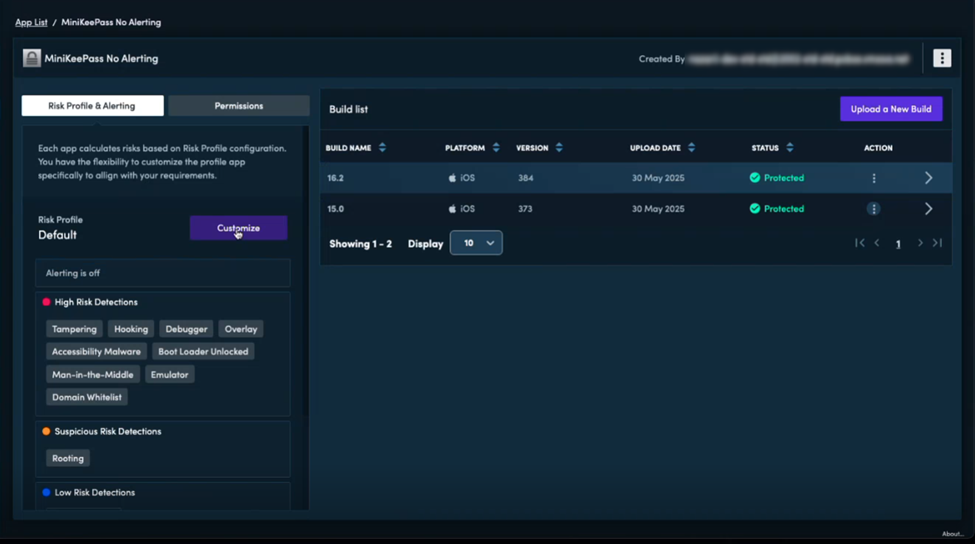The image size is (975, 544).
Task: Click the Apple iOS icon in row 15.0
Action: [x=452, y=209]
